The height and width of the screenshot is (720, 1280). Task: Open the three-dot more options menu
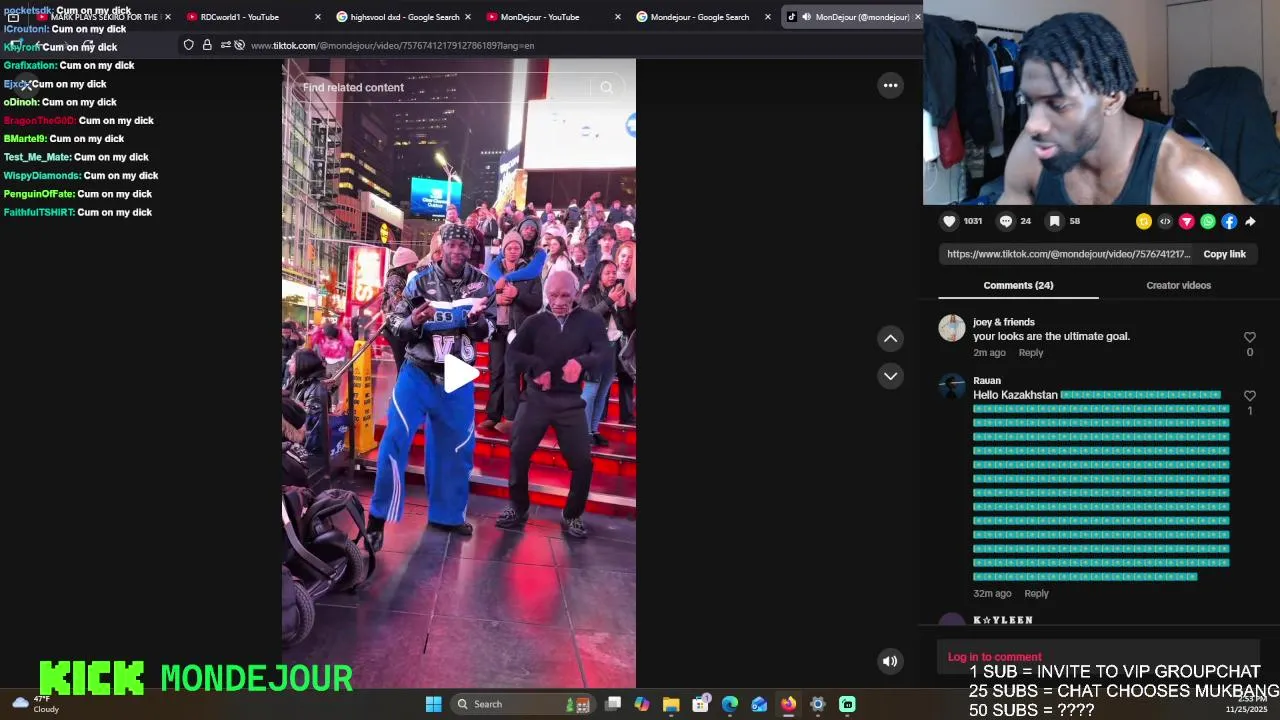pos(890,85)
